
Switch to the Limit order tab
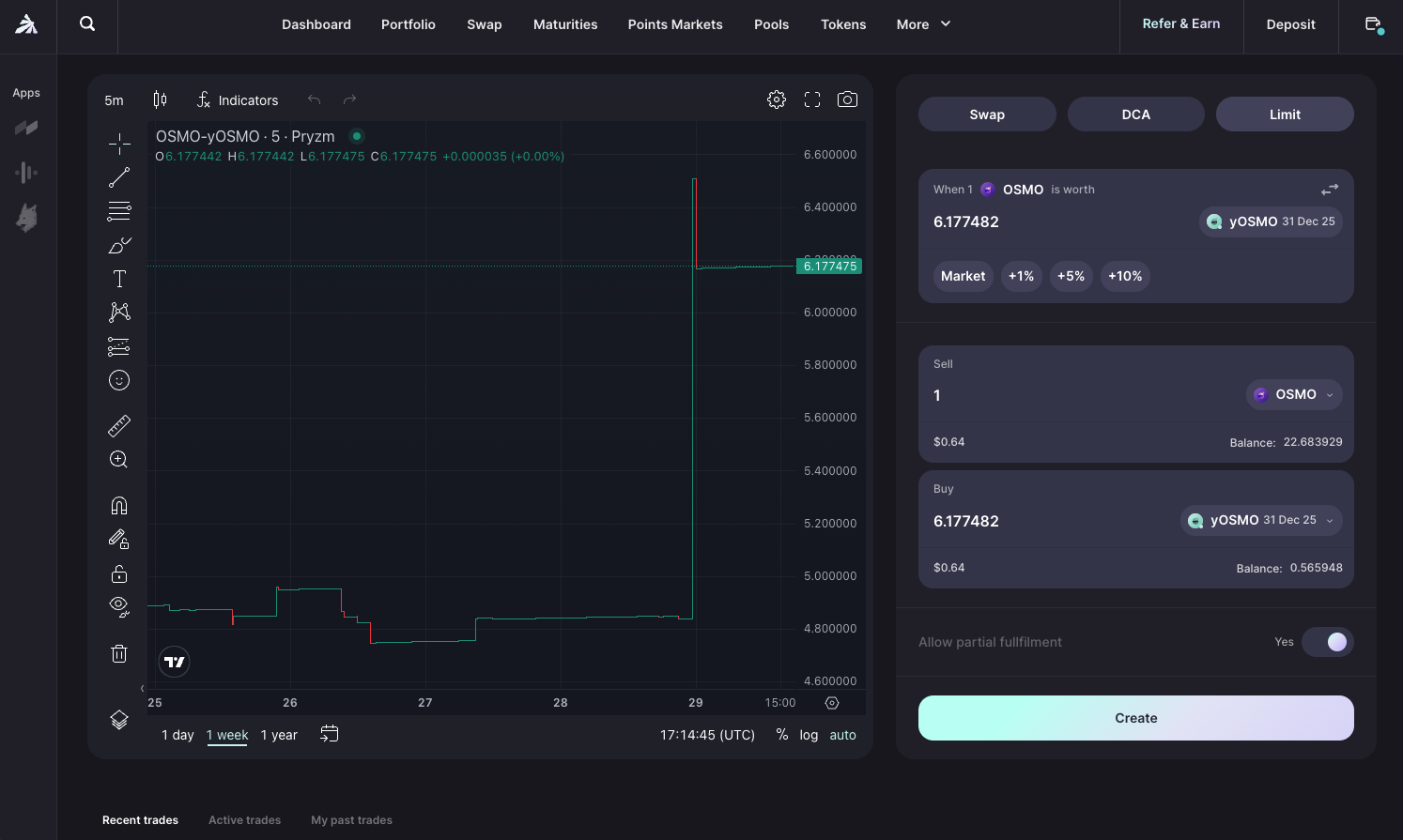[1285, 115]
